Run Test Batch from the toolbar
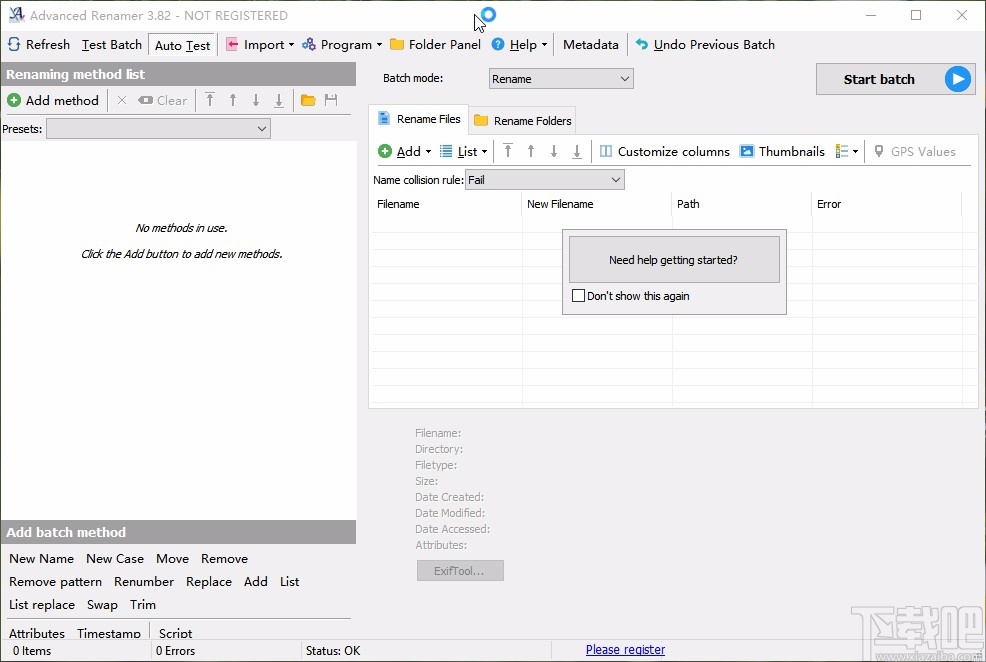Image resolution: width=986 pixels, height=662 pixels. (x=112, y=45)
